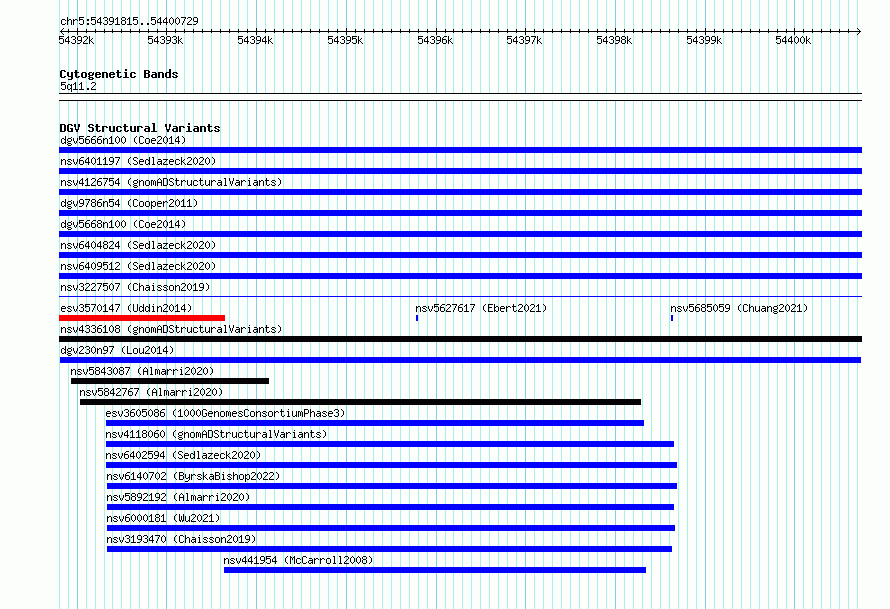Select the dgv5668n100 (Coe2014) variant bar
The height and width of the screenshot is (609, 890).
click(460, 234)
